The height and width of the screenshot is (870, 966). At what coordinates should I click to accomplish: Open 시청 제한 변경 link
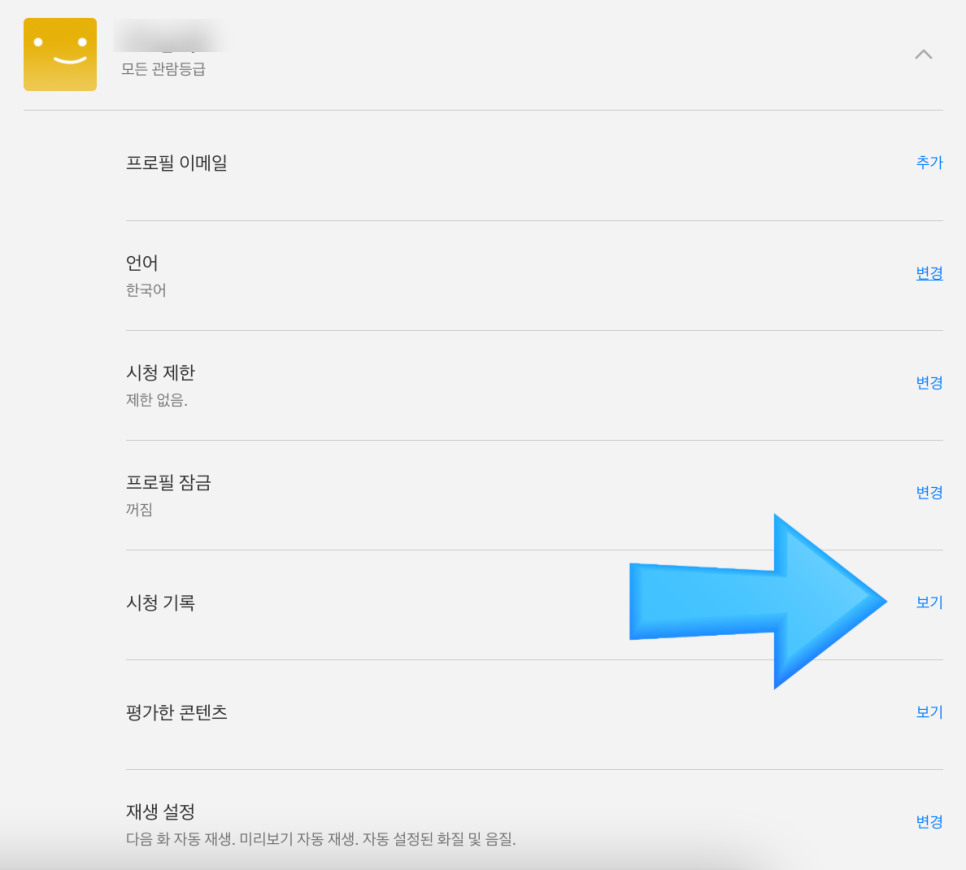pos(929,383)
